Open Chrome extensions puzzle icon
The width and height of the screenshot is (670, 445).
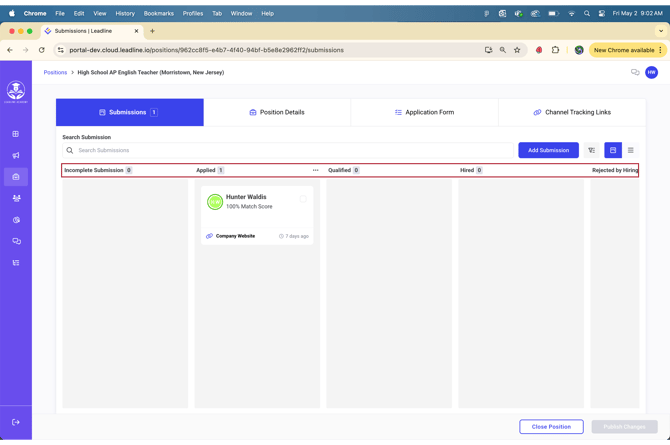click(x=555, y=50)
